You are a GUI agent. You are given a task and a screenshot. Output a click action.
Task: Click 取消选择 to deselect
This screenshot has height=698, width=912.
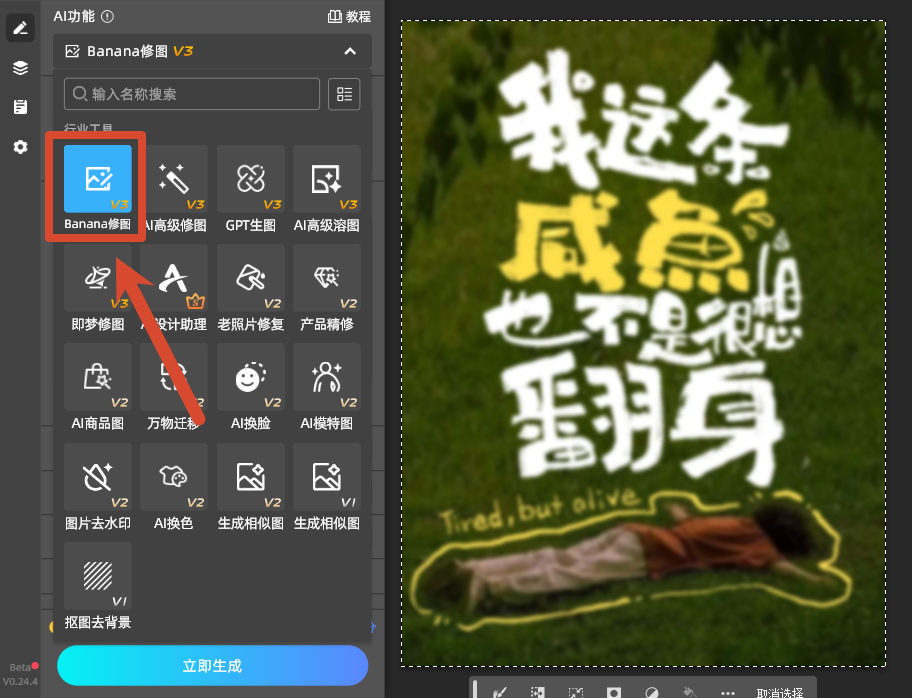pyautogui.click(x=779, y=692)
